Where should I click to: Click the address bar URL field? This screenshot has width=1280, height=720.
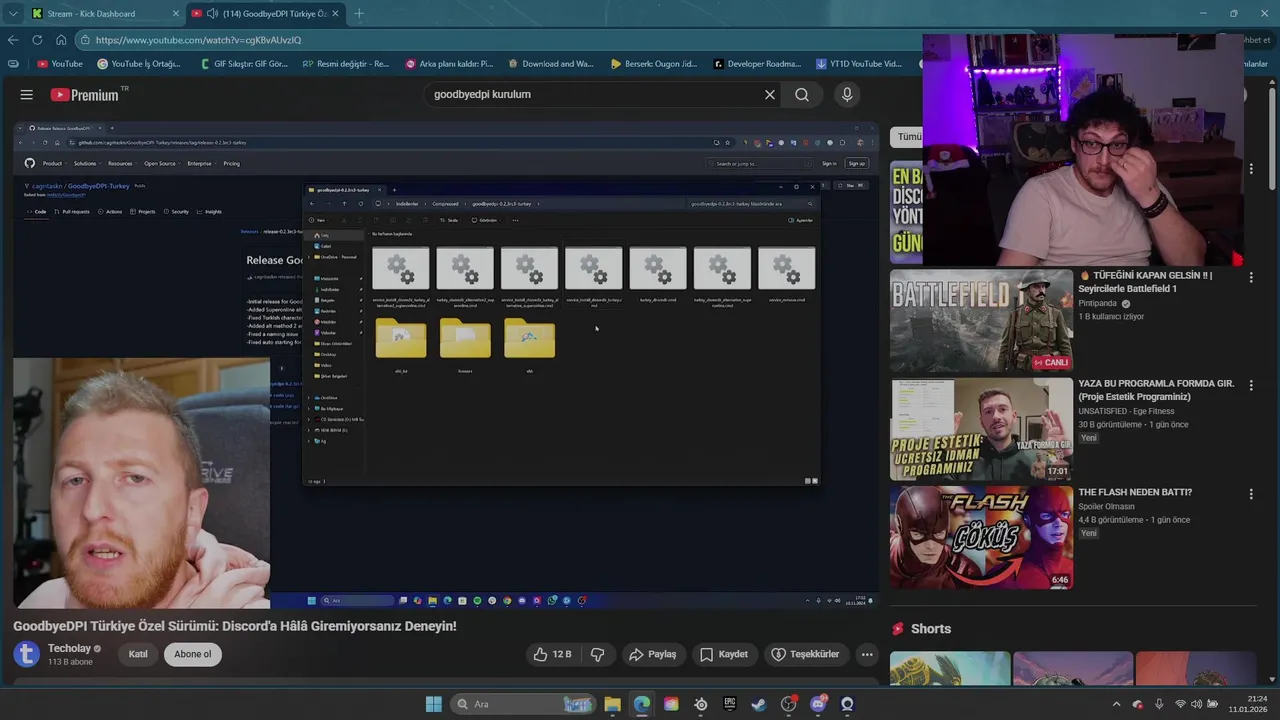500,40
